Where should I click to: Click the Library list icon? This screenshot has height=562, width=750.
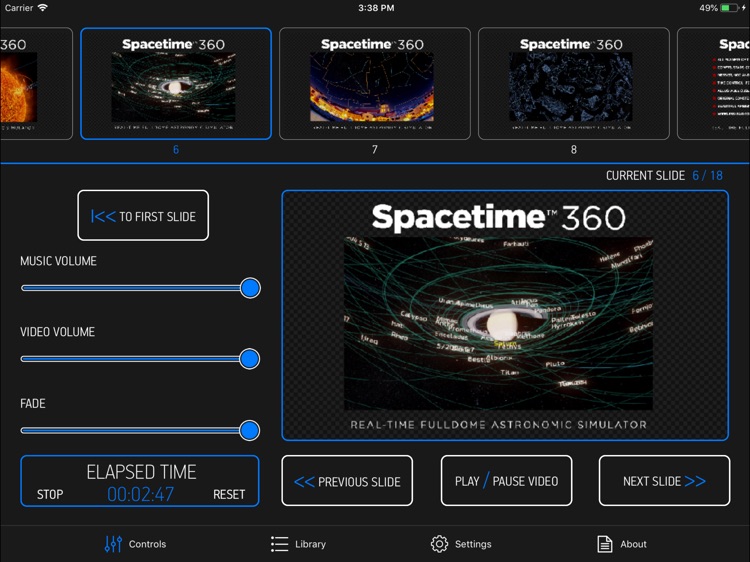point(279,544)
